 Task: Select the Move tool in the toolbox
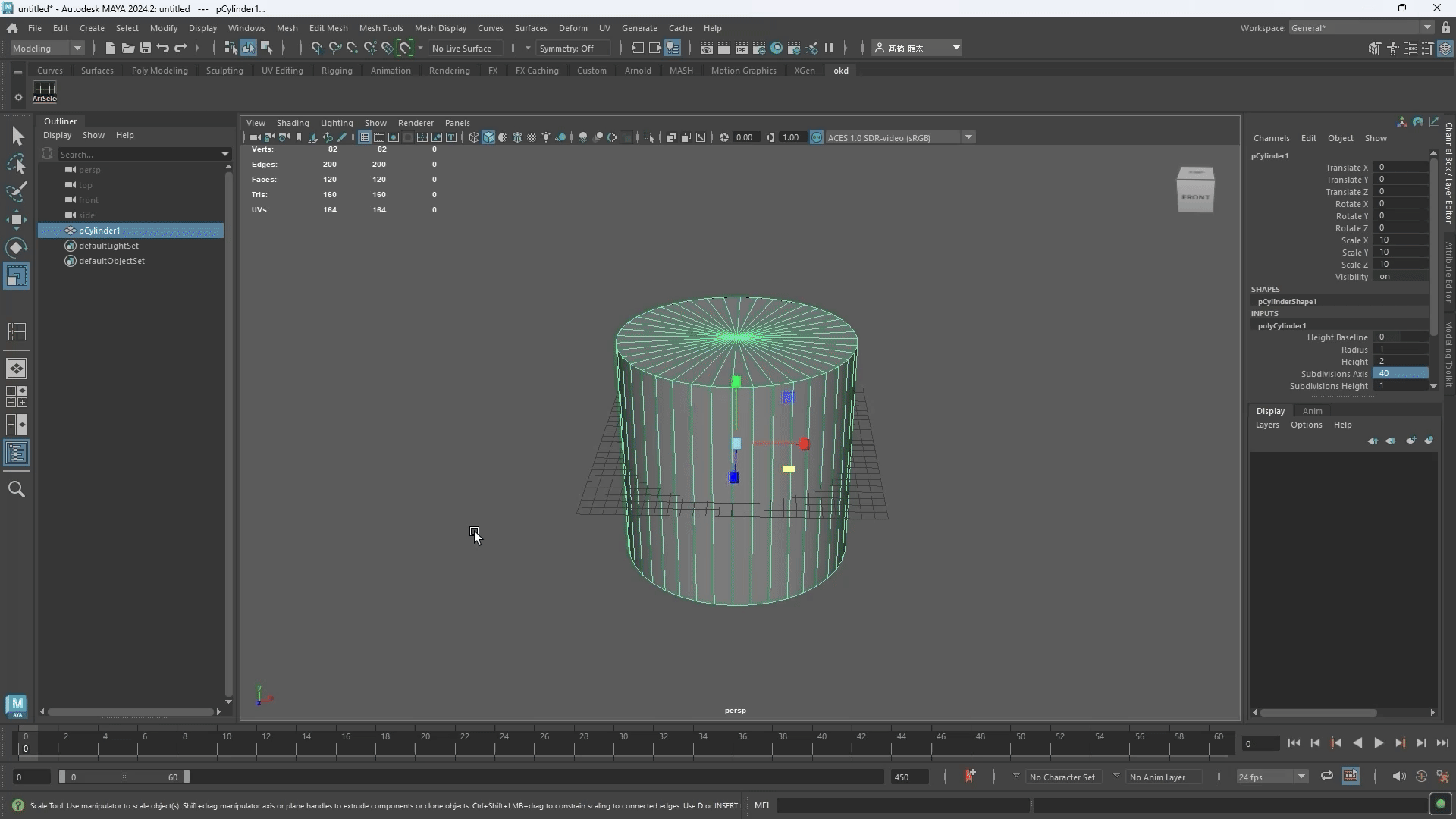tap(17, 220)
